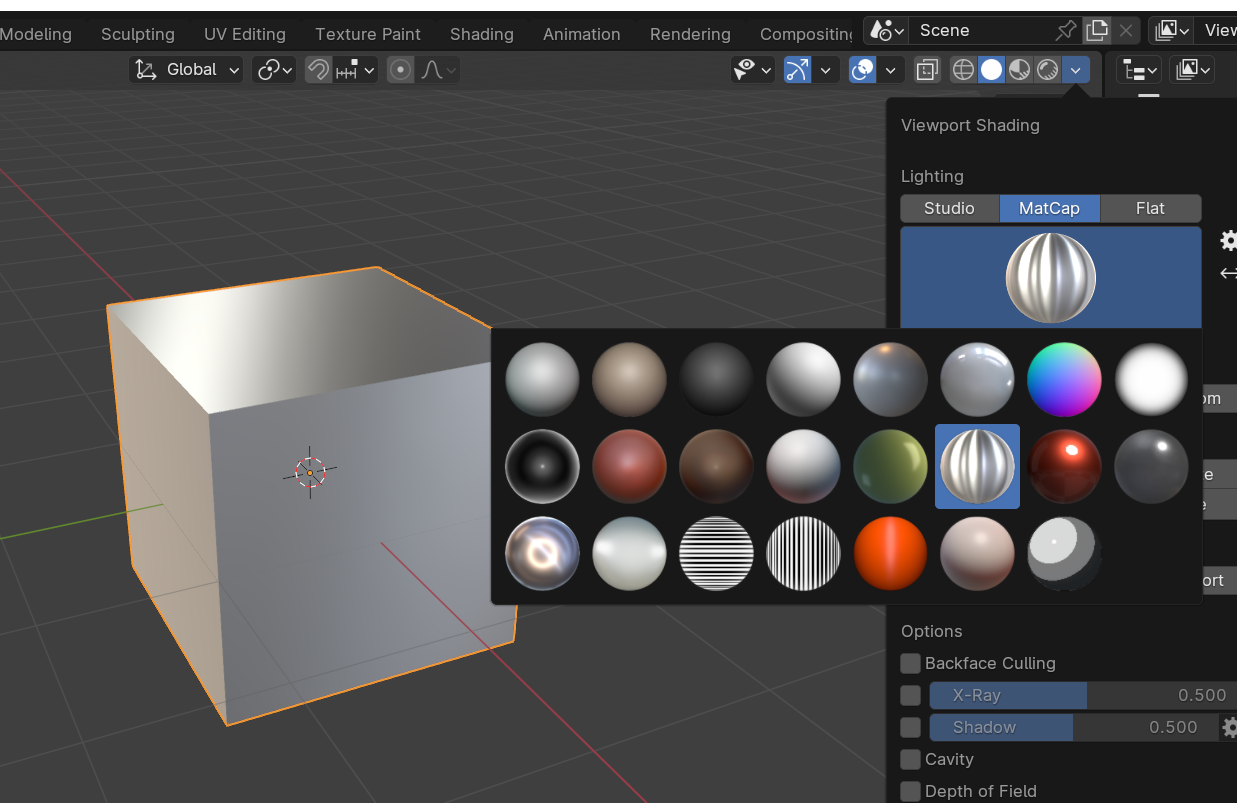Toggle X-ray icon in viewport header
Screen dimensions: 1237x803
click(927, 70)
